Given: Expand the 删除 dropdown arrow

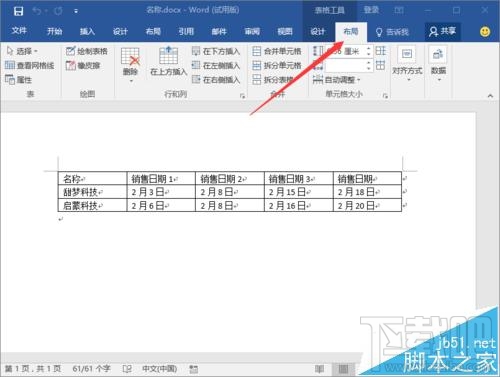Looking at the screenshot, I should (x=131, y=81).
